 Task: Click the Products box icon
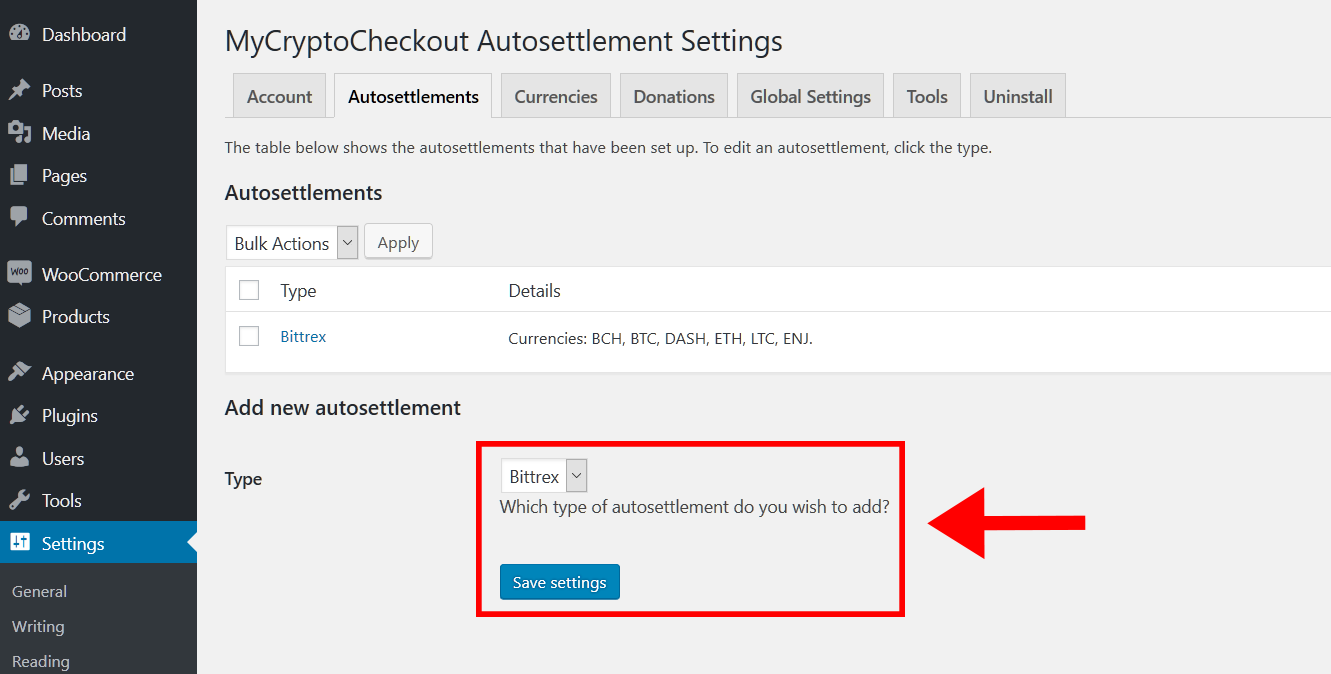[x=19, y=316]
